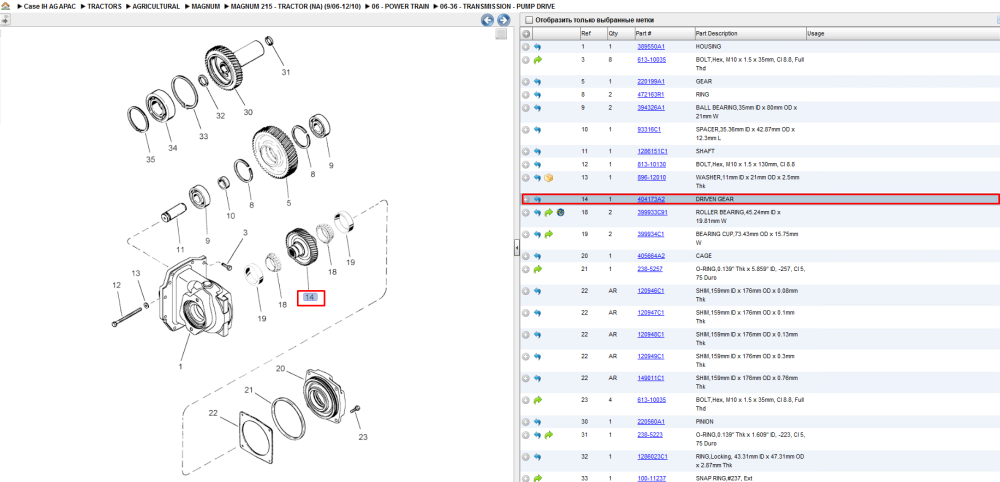Open previous diagram with left arrow button

(x=487, y=20)
